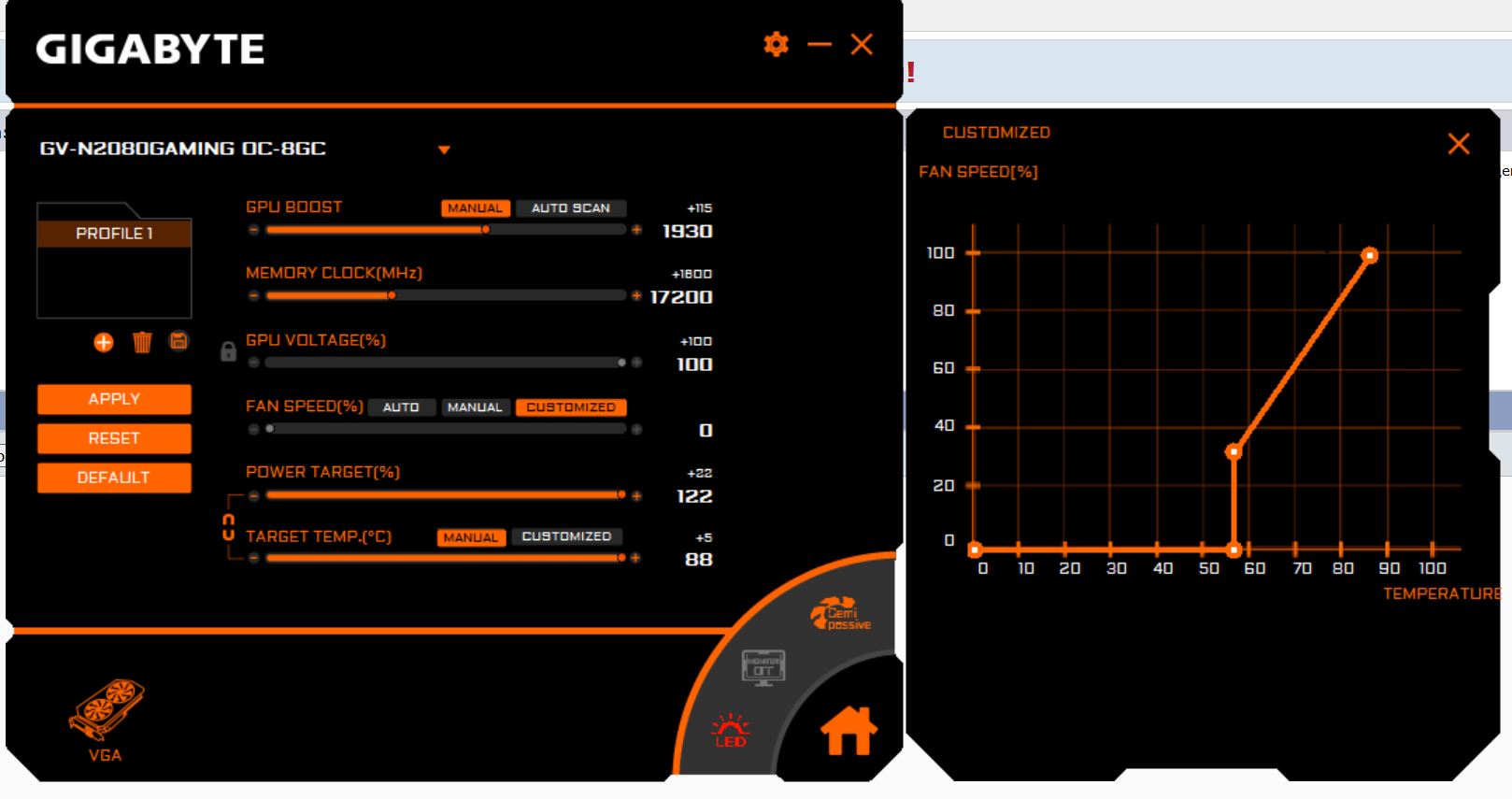Click the Target Temp value 88
Viewport: 1512px width, 799px height.
click(699, 560)
